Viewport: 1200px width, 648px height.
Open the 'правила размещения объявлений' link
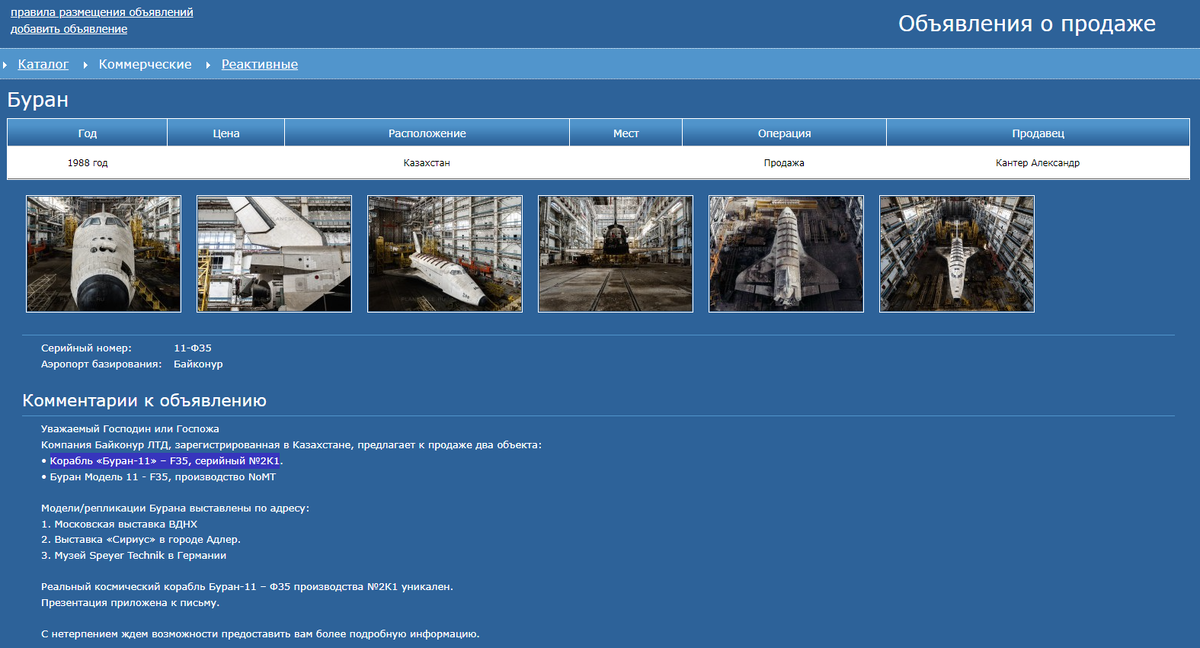(x=102, y=12)
